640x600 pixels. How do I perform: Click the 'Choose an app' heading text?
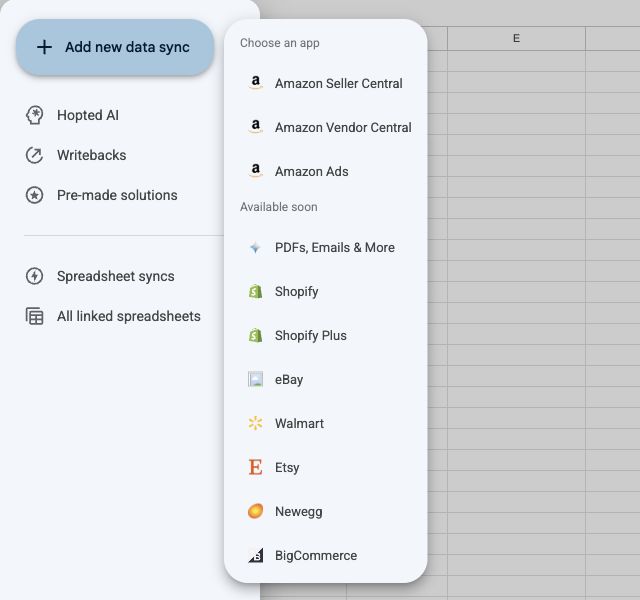coord(280,43)
